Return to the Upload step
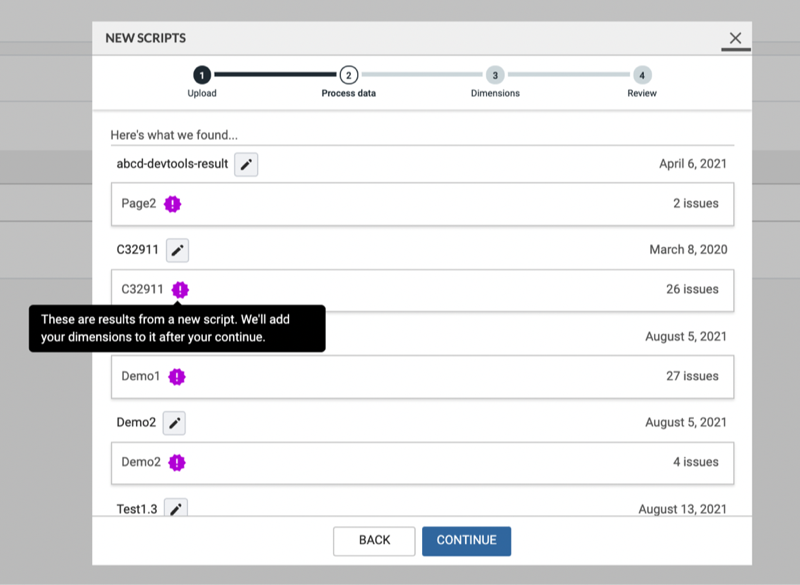The width and height of the screenshot is (800, 585). tap(202, 74)
